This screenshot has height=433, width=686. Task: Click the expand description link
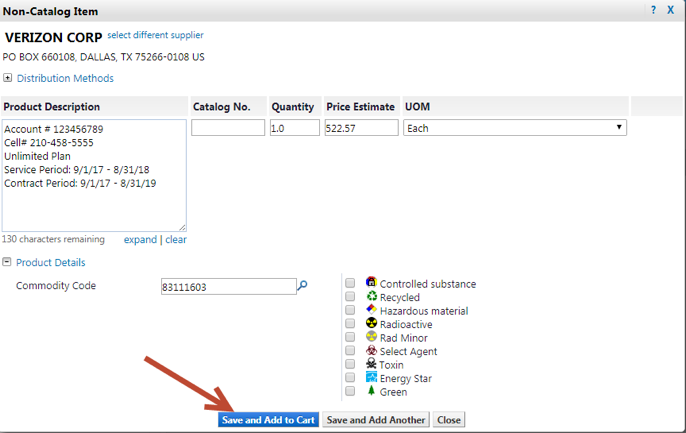(x=140, y=240)
